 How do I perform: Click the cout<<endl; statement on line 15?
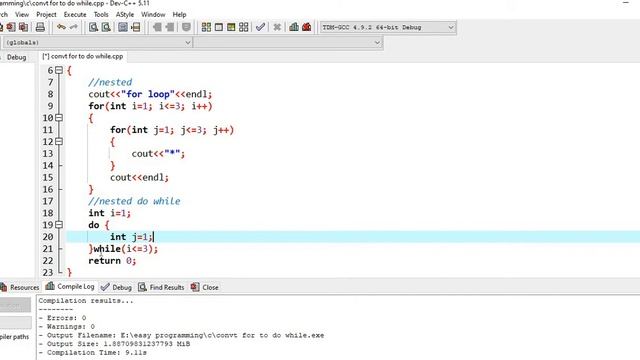(139, 178)
